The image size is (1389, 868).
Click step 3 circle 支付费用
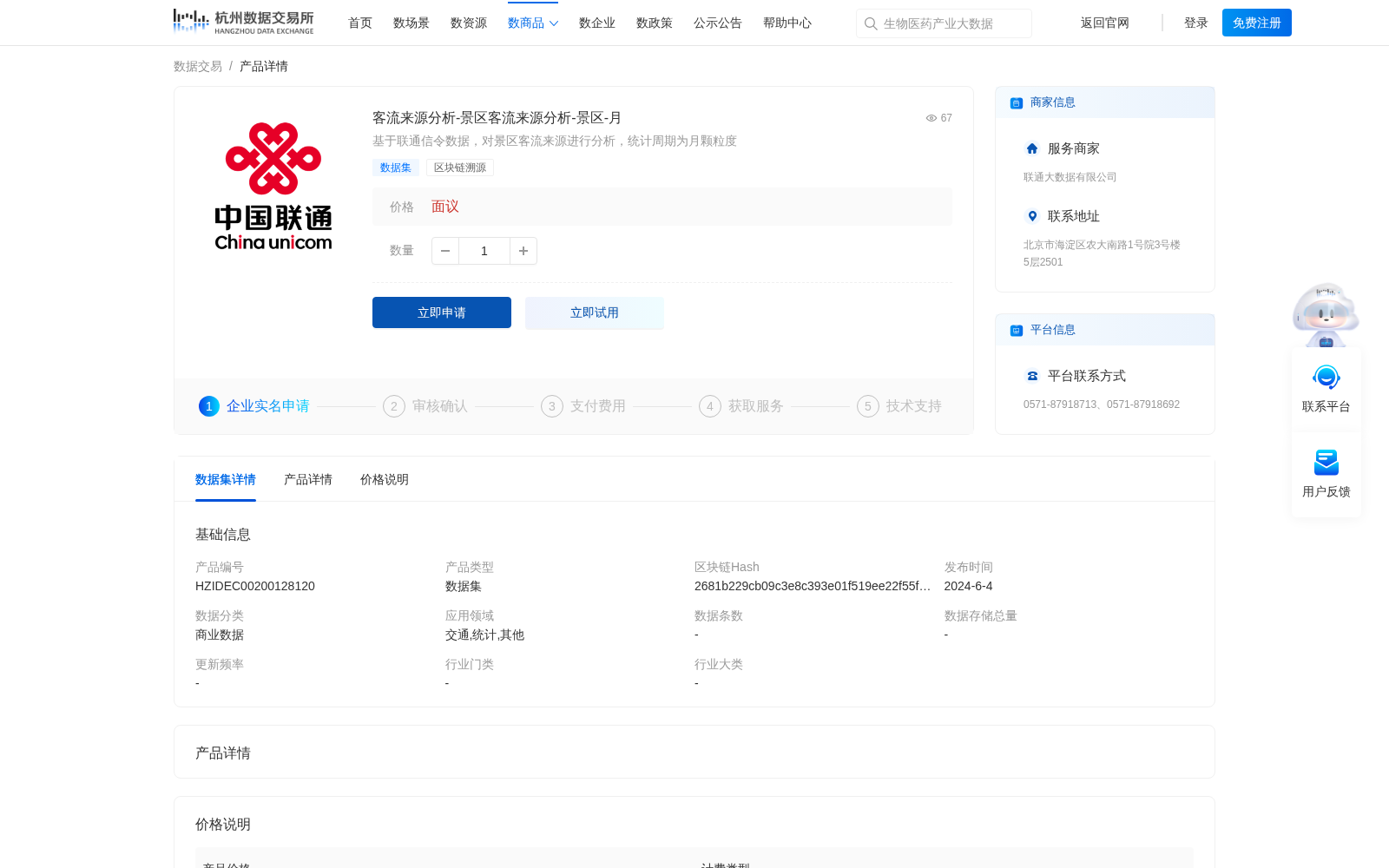[x=552, y=406]
